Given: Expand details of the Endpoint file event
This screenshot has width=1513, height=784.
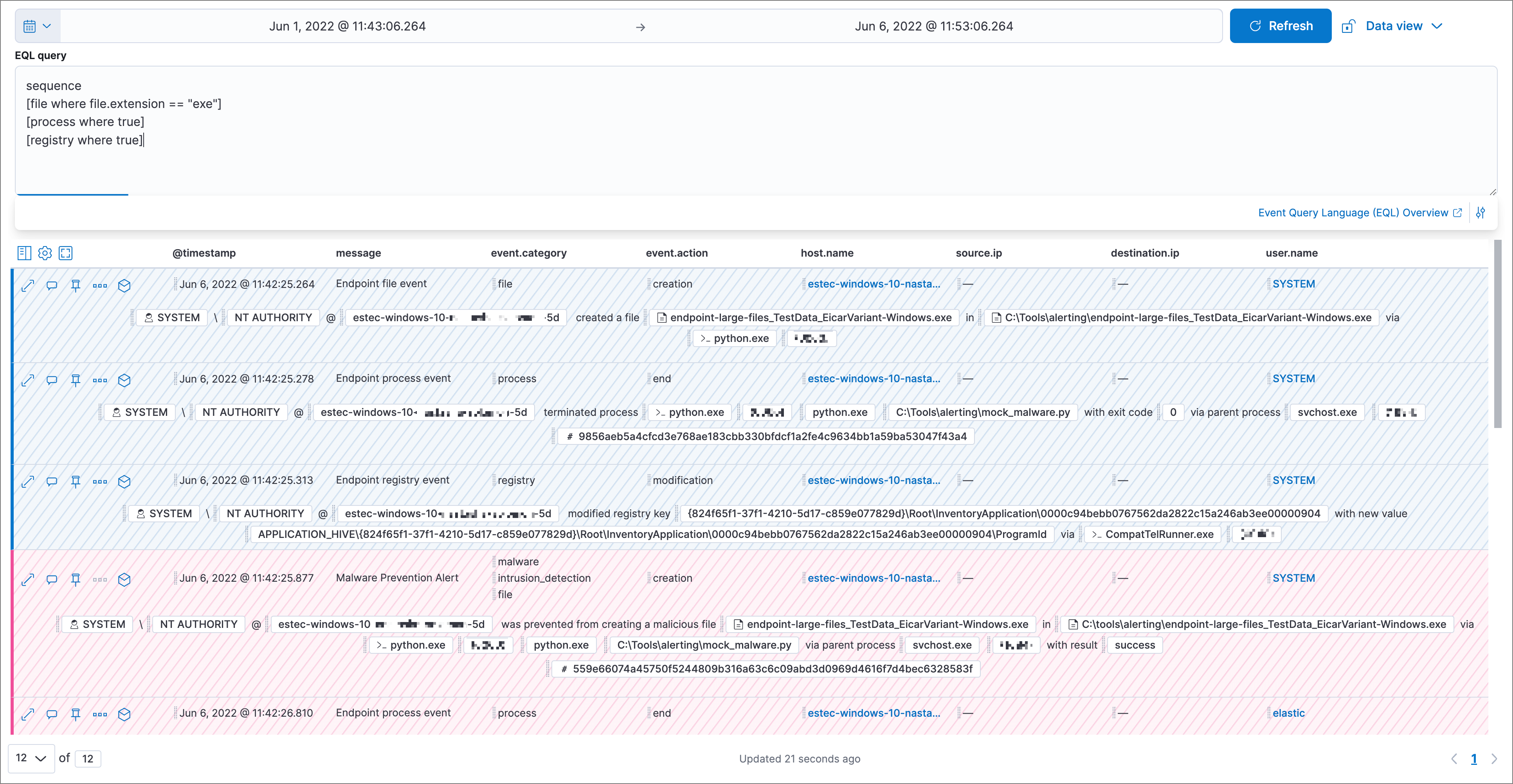Looking at the screenshot, I should click(x=27, y=286).
